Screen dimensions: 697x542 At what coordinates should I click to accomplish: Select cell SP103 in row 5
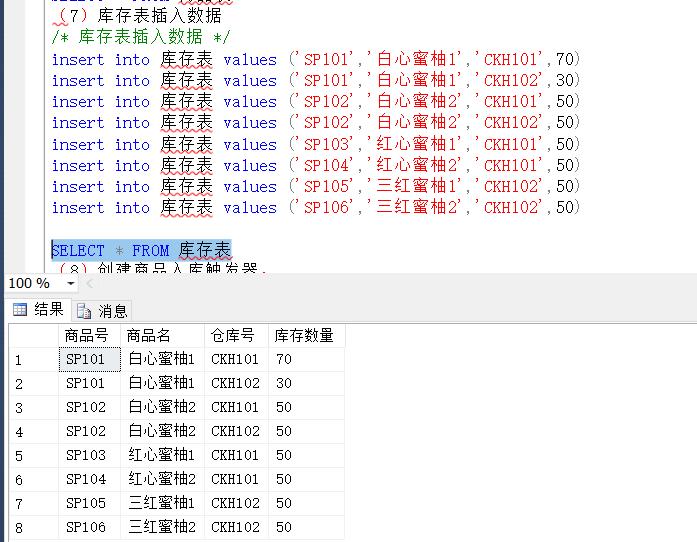(89, 455)
